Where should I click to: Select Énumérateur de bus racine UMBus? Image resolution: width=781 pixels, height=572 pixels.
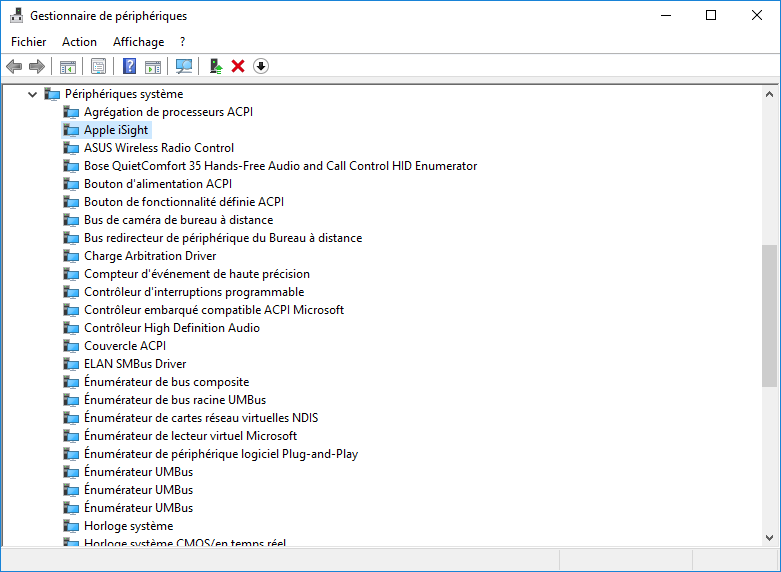point(175,400)
